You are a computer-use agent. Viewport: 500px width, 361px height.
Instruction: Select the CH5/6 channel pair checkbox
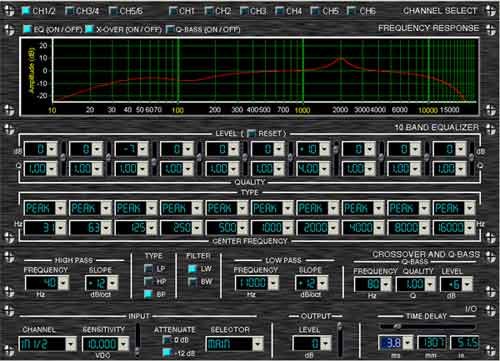(113, 11)
